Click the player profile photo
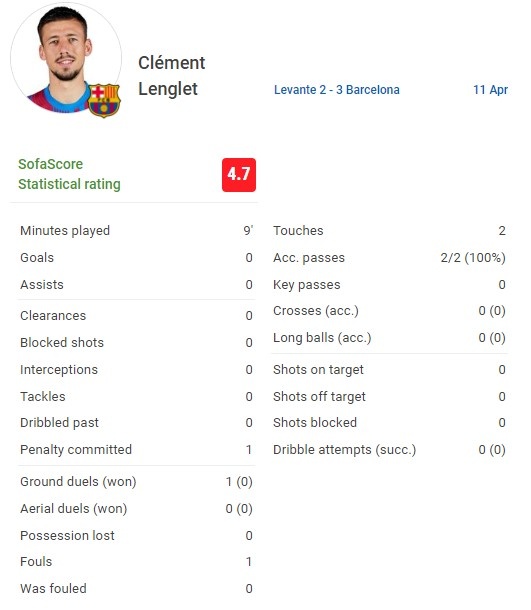531x610 pixels. point(66,58)
